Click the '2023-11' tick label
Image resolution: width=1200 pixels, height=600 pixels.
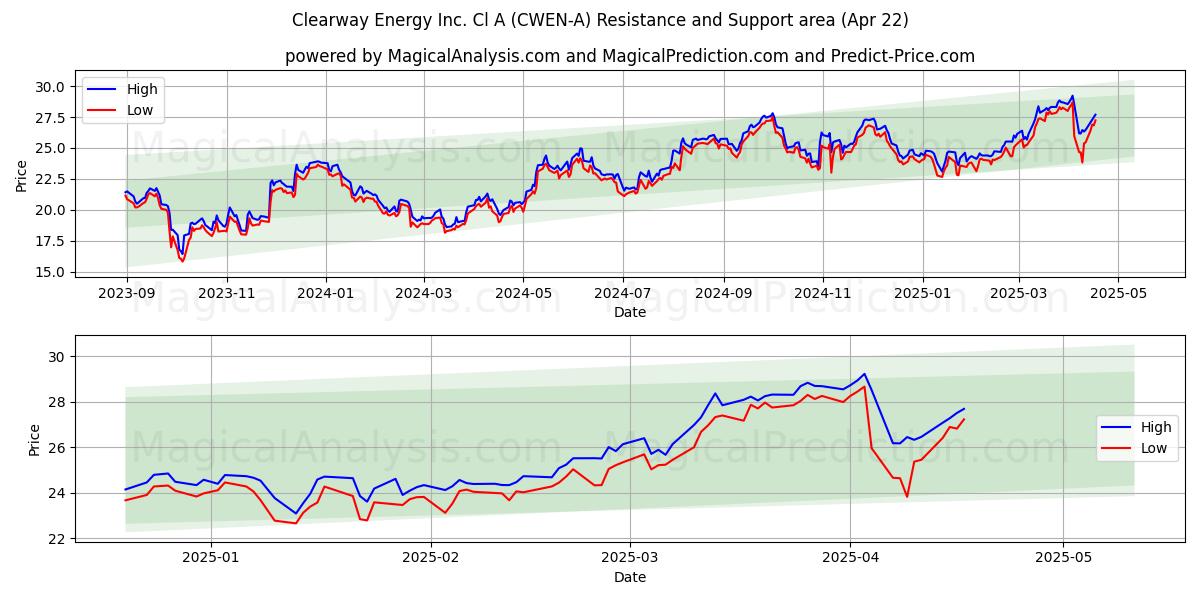[227, 294]
